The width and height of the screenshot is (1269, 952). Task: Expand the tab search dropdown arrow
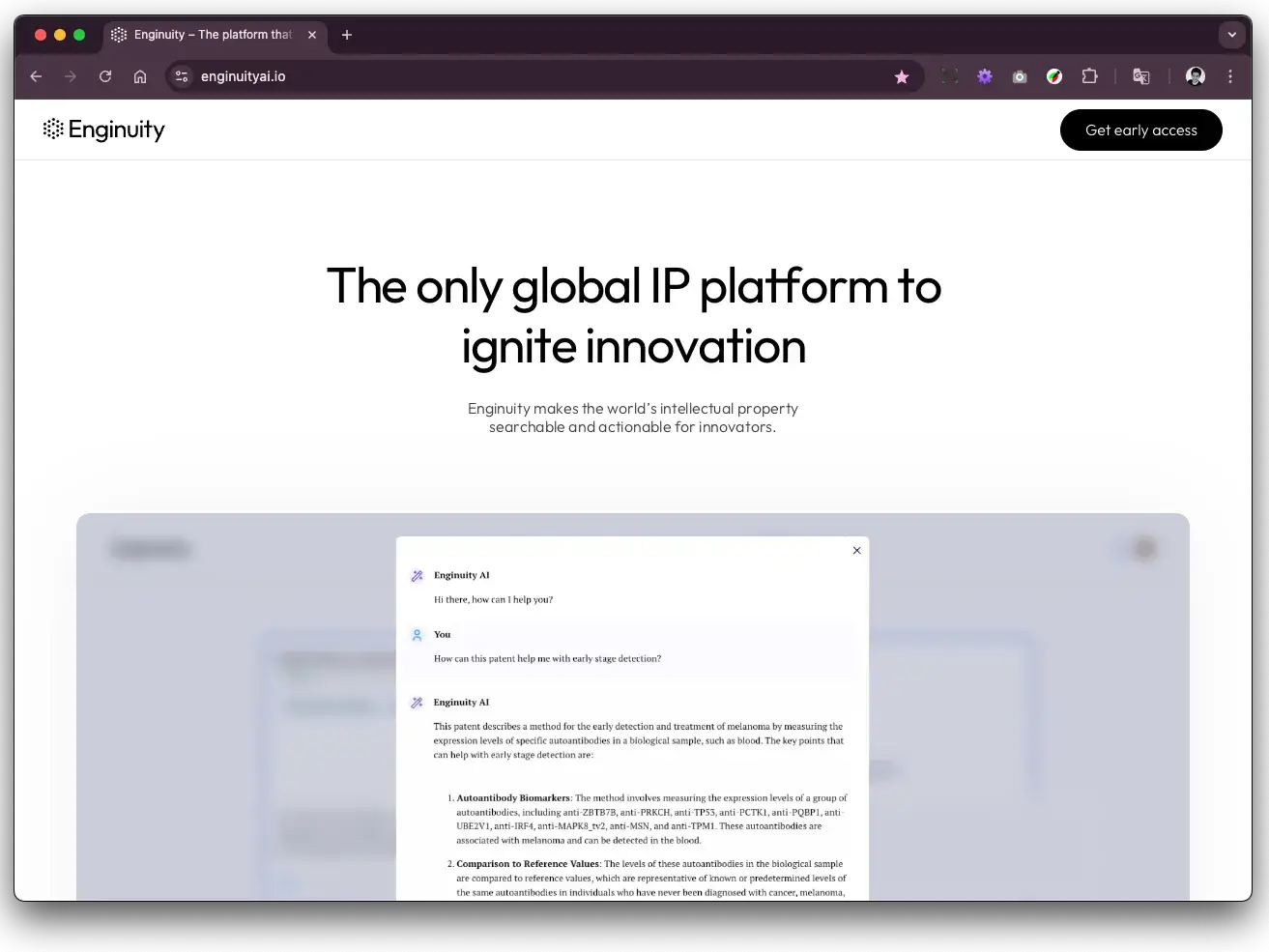tap(1231, 35)
